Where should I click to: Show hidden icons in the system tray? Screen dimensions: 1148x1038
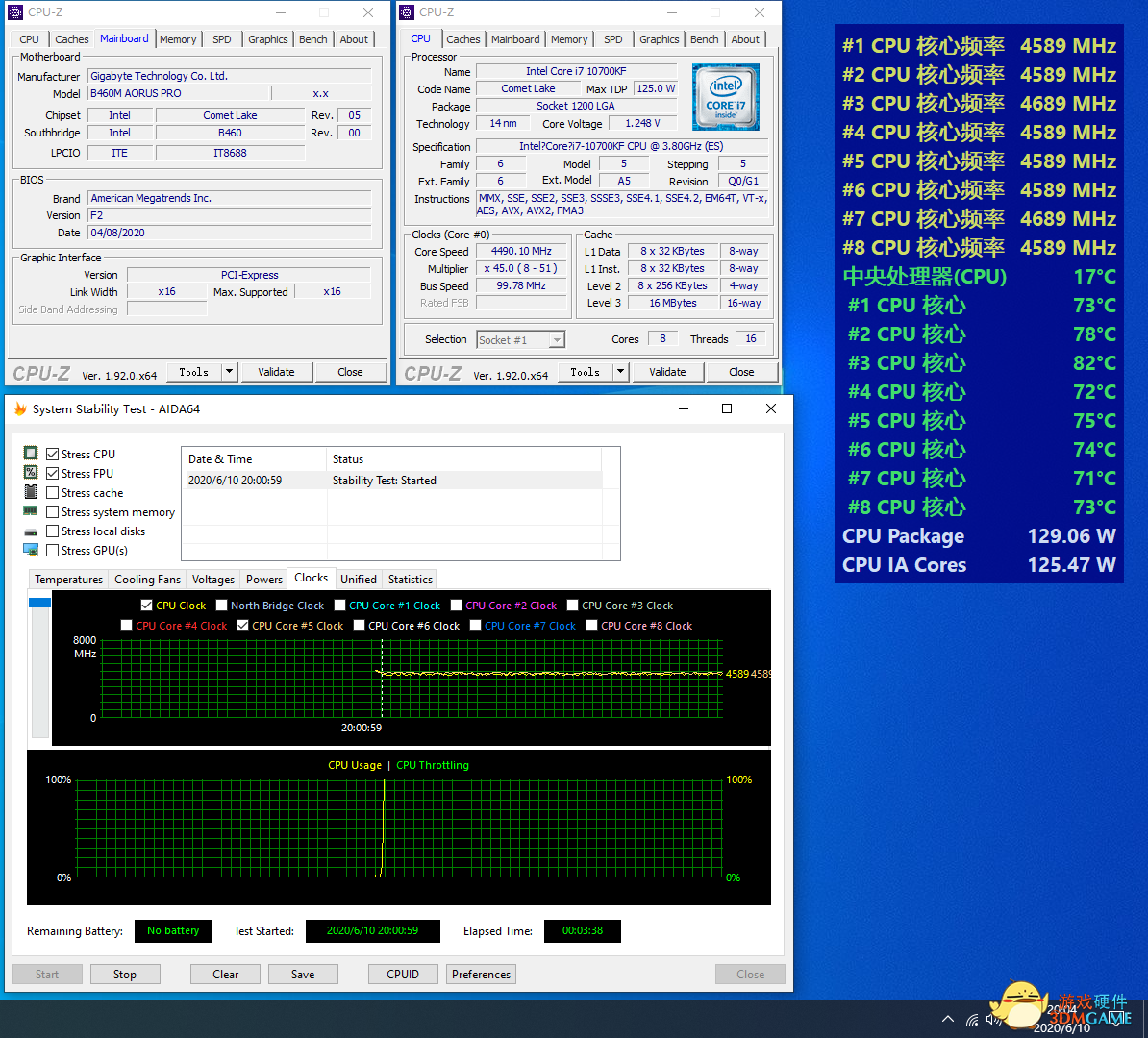(947, 1019)
